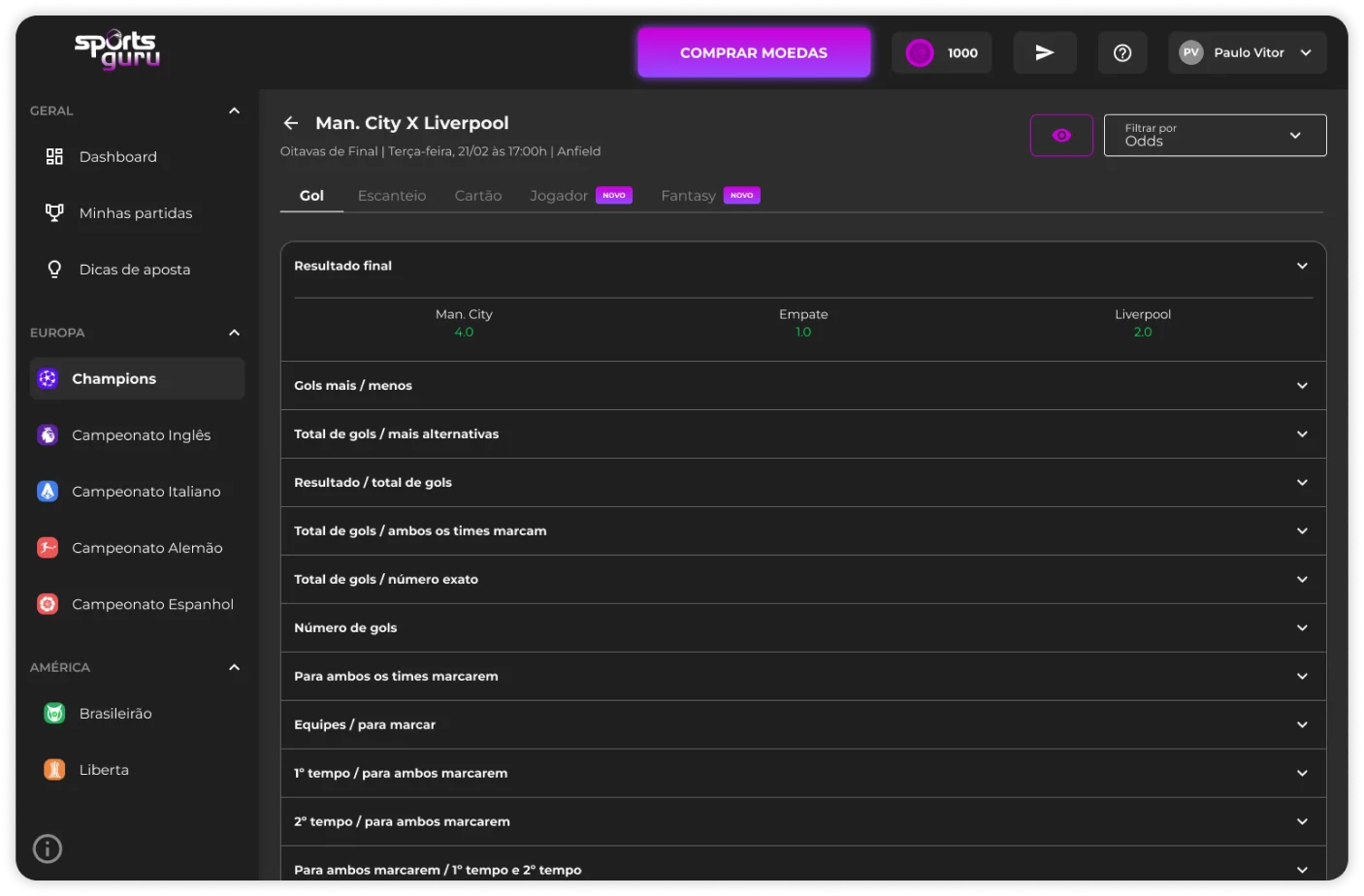Click the Dashboard grid icon
This screenshot has height=896, width=1364.
pos(54,157)
